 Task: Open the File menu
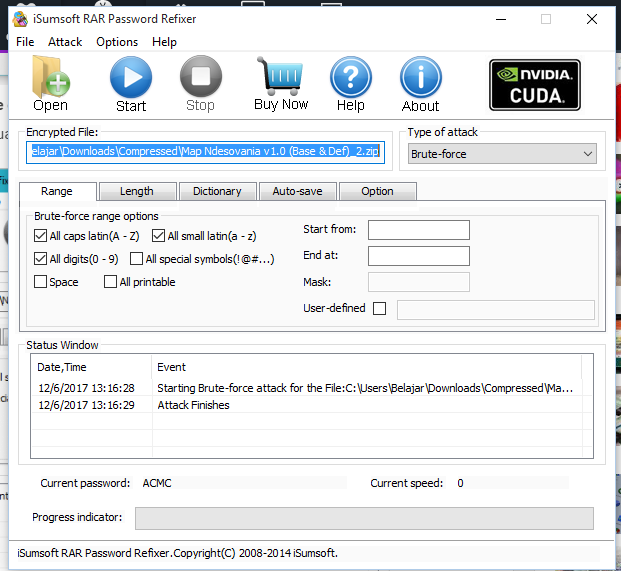(x=25, y=42)
